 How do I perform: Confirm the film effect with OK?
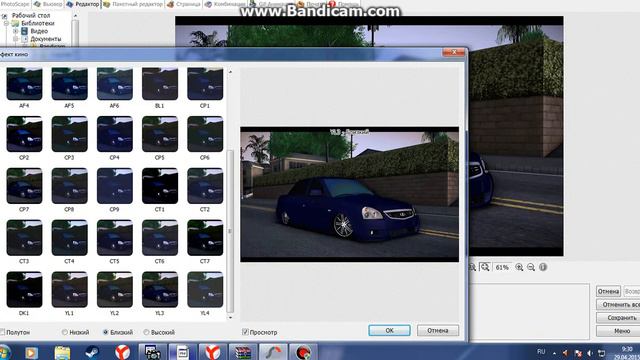click(x=389, y=330)
